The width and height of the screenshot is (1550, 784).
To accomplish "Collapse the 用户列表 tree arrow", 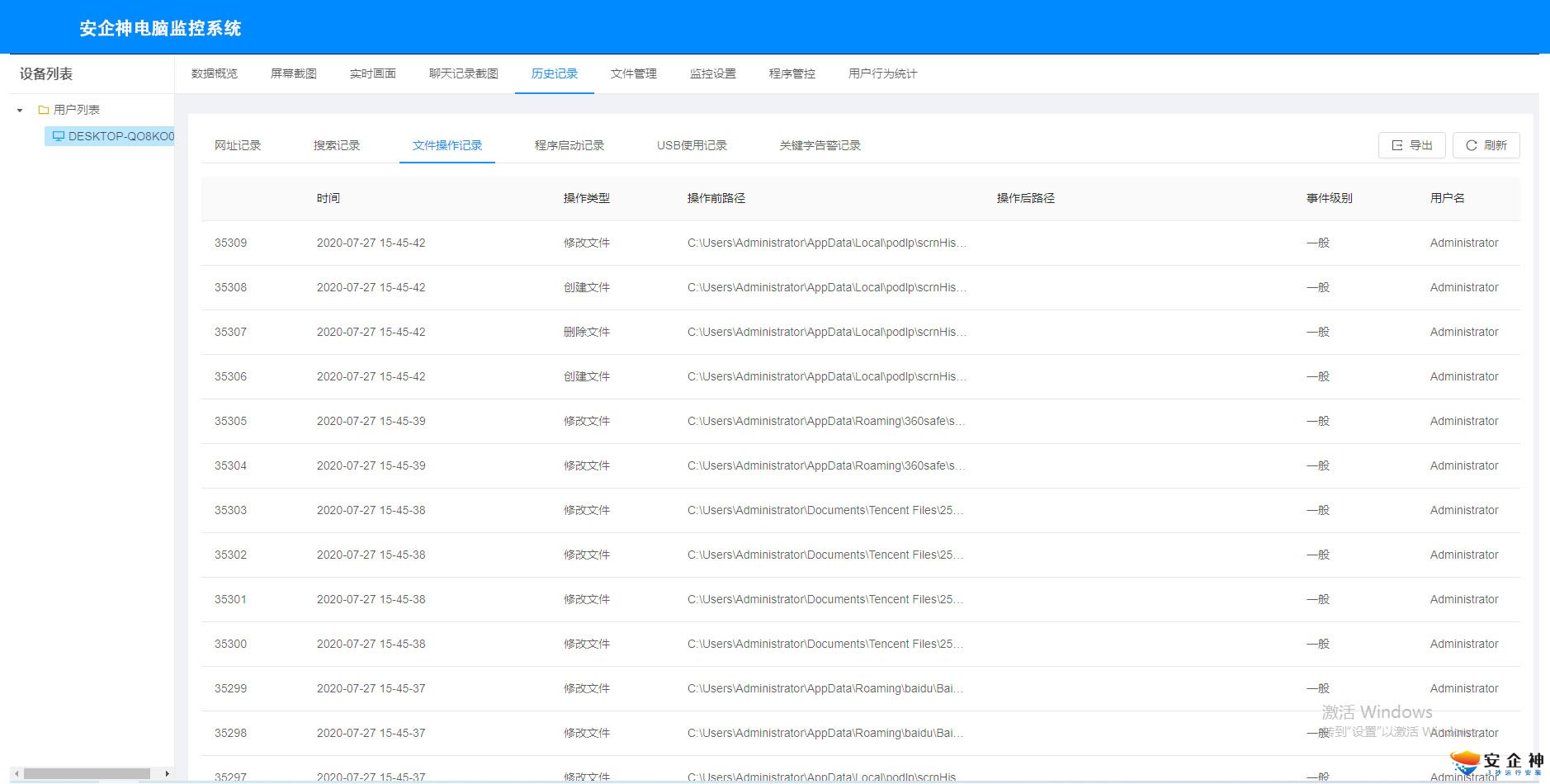I will [20, 110].
